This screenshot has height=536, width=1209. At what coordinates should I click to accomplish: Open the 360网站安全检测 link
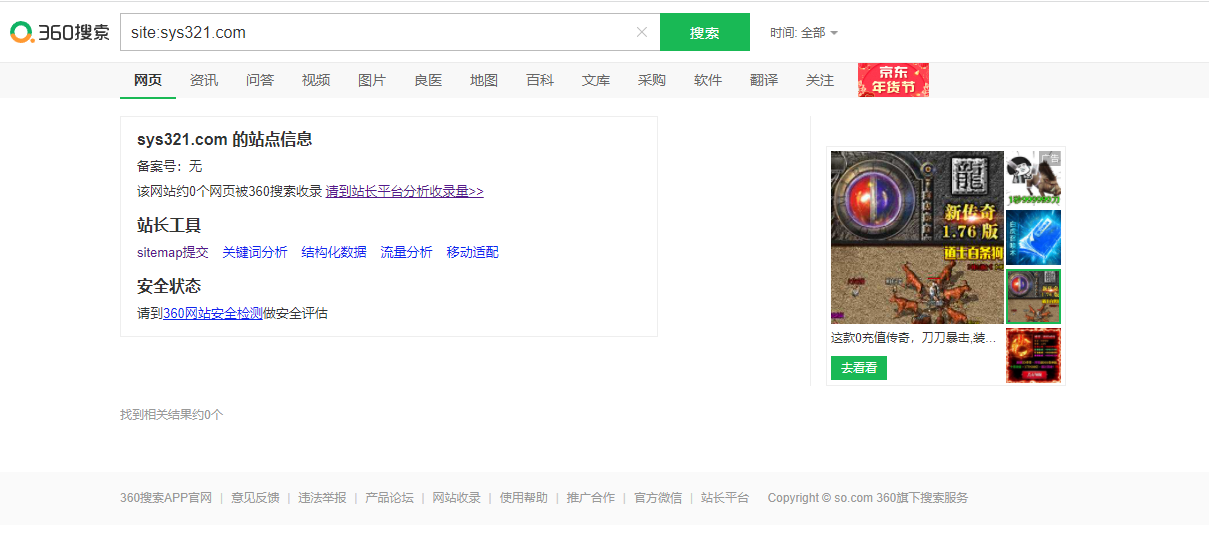(x=213, y=313)
